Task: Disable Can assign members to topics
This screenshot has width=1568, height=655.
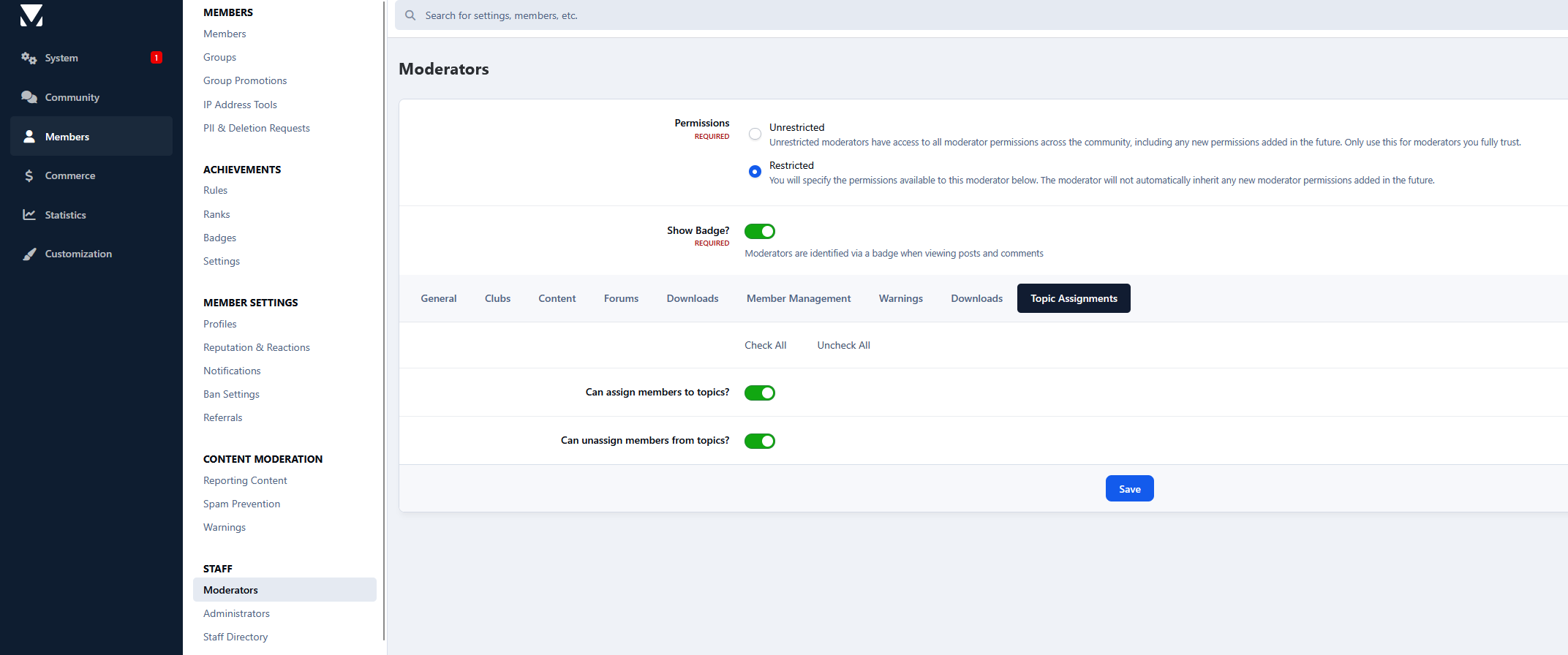Action: (x=759, y=393)
